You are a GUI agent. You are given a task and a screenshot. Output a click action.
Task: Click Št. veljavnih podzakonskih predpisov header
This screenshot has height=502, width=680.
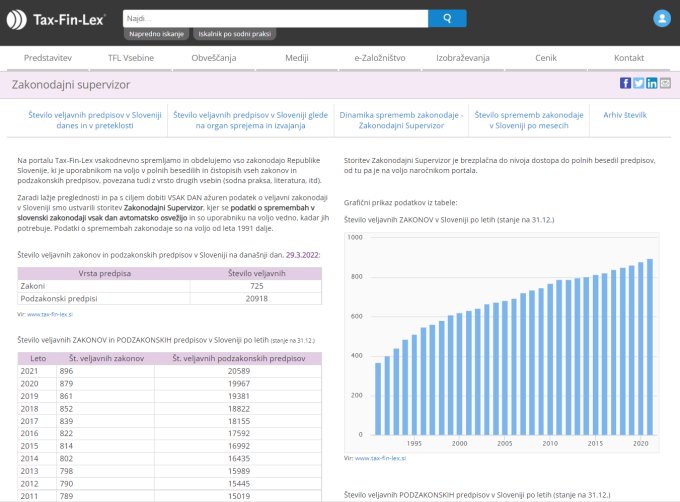point(239,359)
